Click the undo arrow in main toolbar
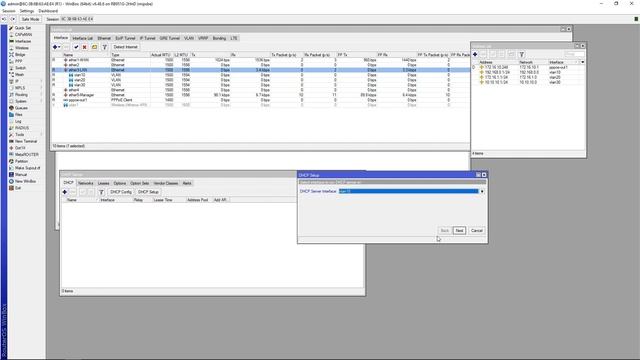640x360 pixels. [x=4, y=19]
